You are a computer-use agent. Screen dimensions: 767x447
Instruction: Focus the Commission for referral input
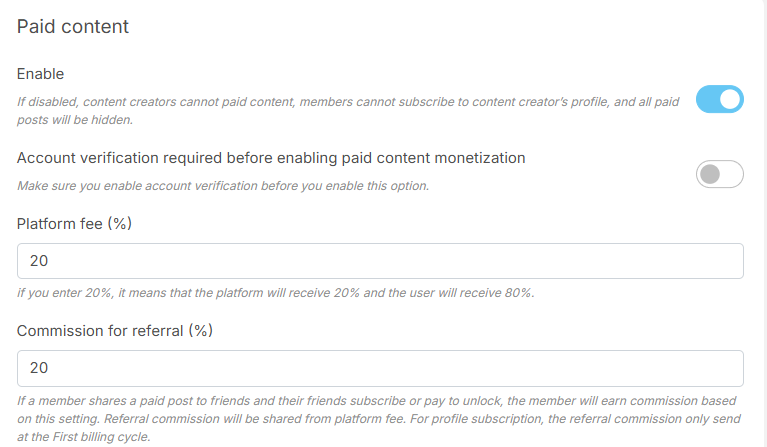point(380,368)
